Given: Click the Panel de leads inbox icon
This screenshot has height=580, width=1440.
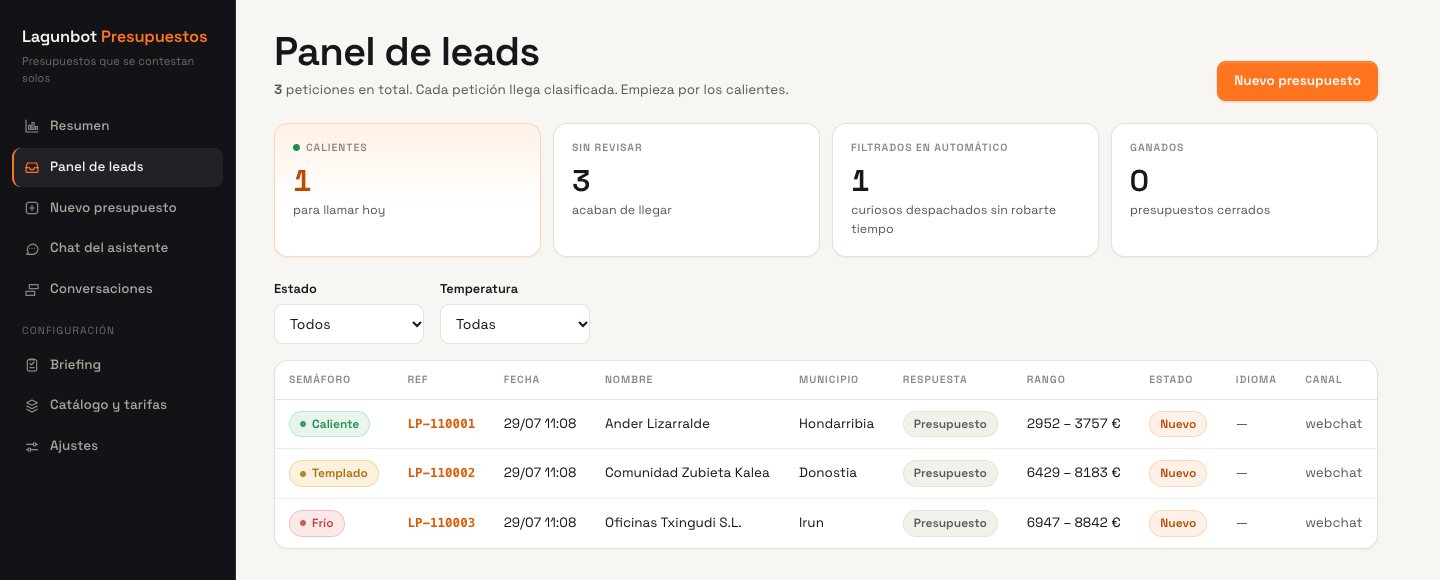Looking at the screenshot, I should [x=32, y=167].
